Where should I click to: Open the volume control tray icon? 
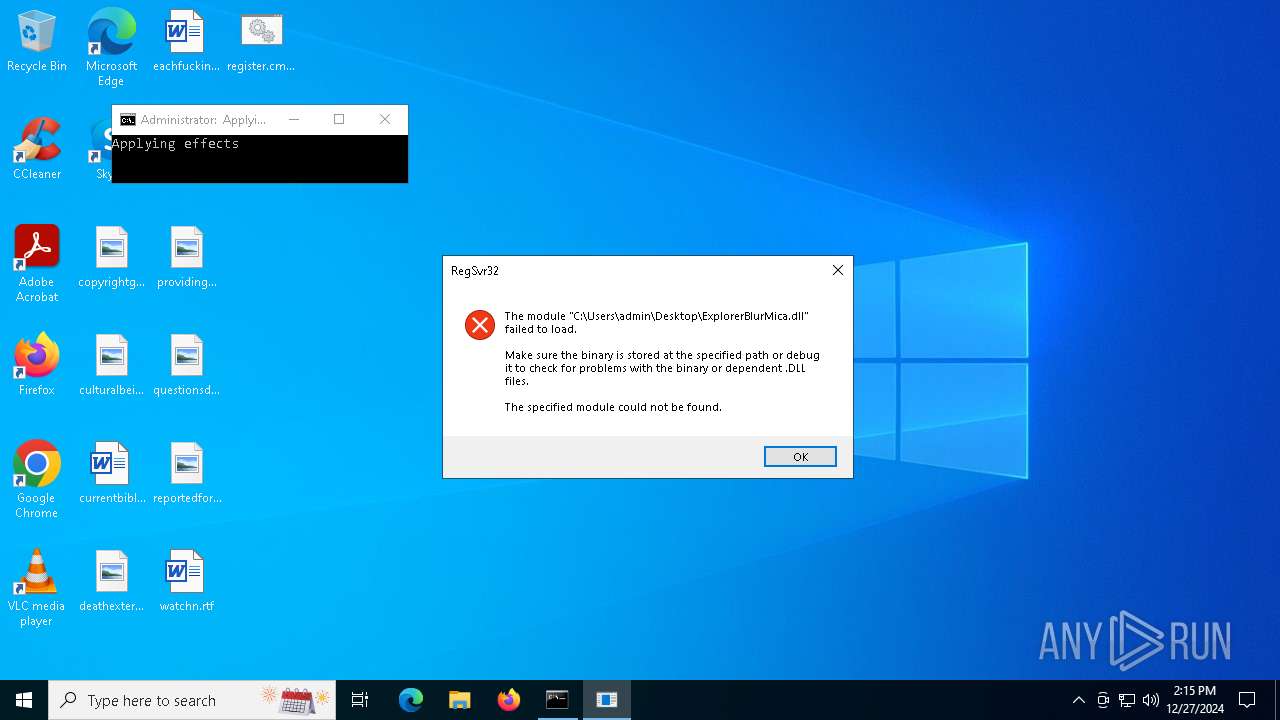tap(1151, 700)
